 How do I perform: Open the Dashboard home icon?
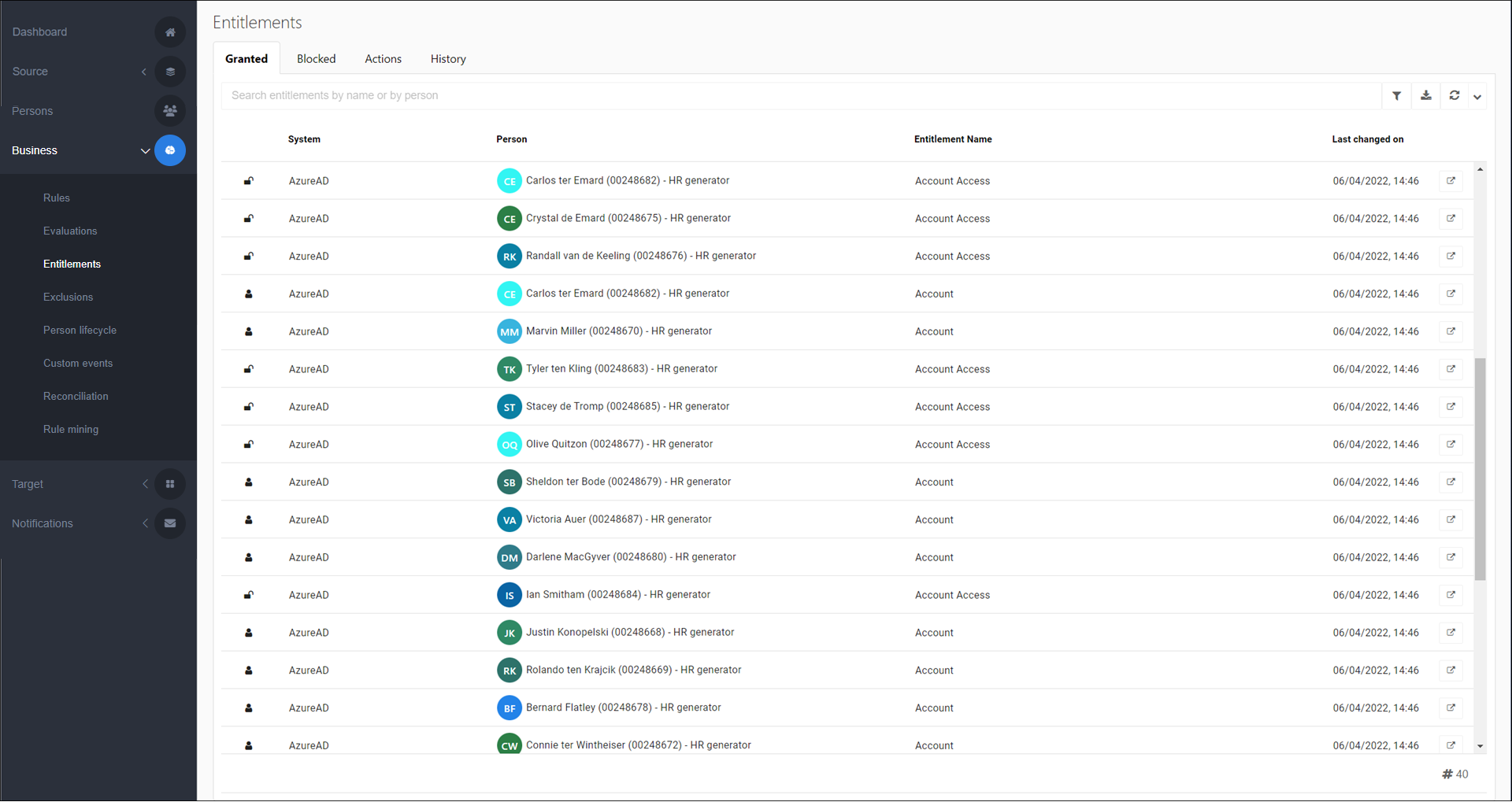pos(170,32)
